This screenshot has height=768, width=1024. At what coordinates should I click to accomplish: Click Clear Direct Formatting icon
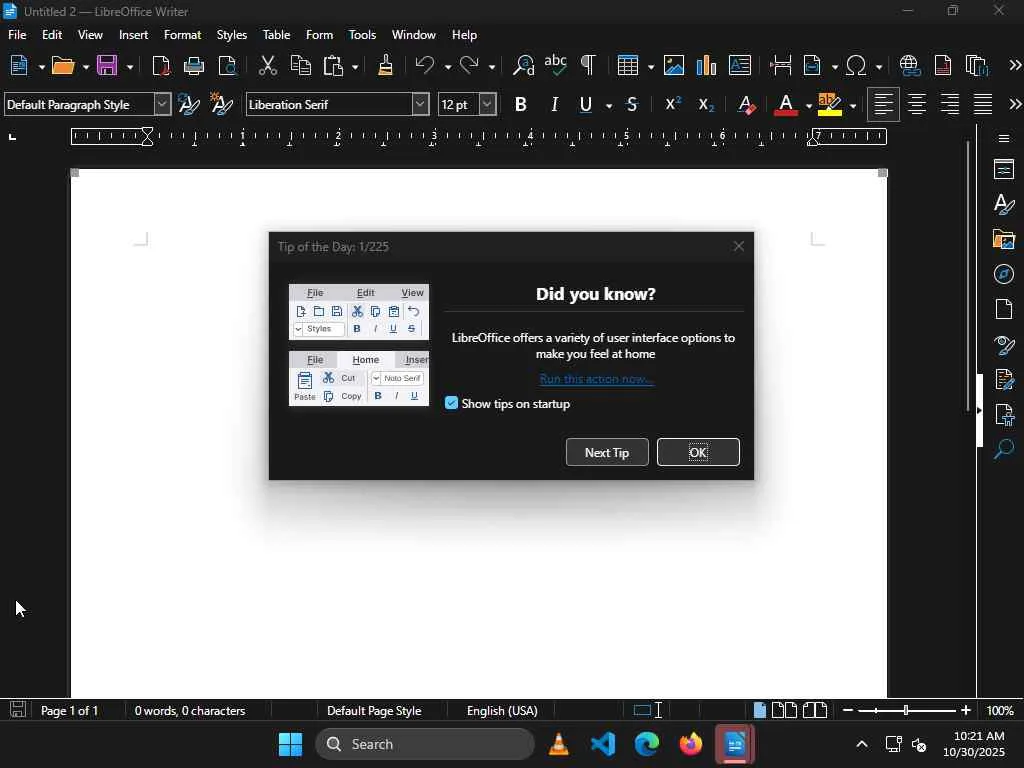coord(746,104)
